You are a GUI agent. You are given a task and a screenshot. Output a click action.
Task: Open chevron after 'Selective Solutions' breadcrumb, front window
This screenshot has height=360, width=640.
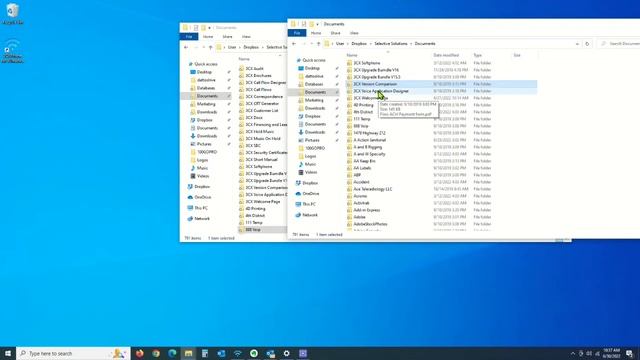[411, 44]
